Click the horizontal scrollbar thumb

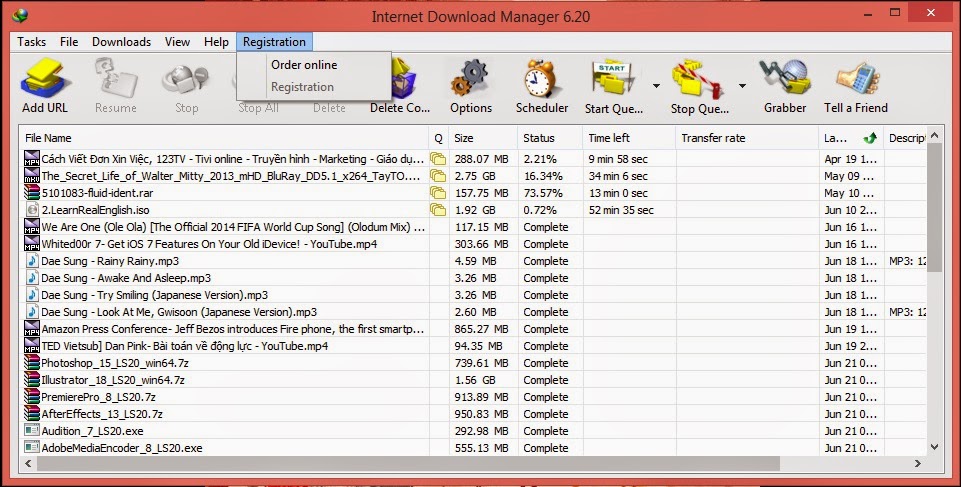pos(408,464)
